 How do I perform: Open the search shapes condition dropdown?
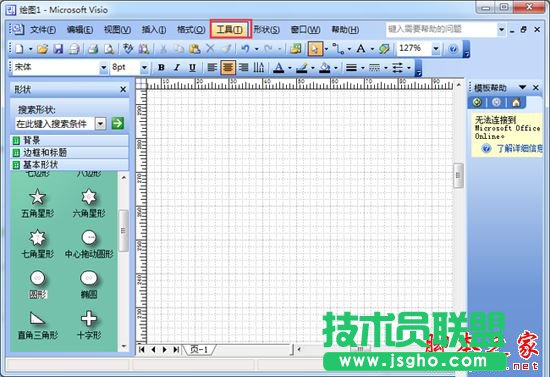tap(101, 123)
